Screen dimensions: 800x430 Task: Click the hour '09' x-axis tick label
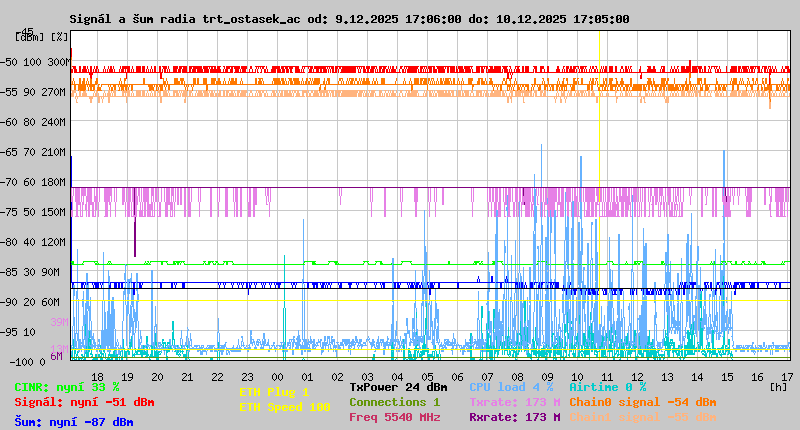tap(547, 377)
